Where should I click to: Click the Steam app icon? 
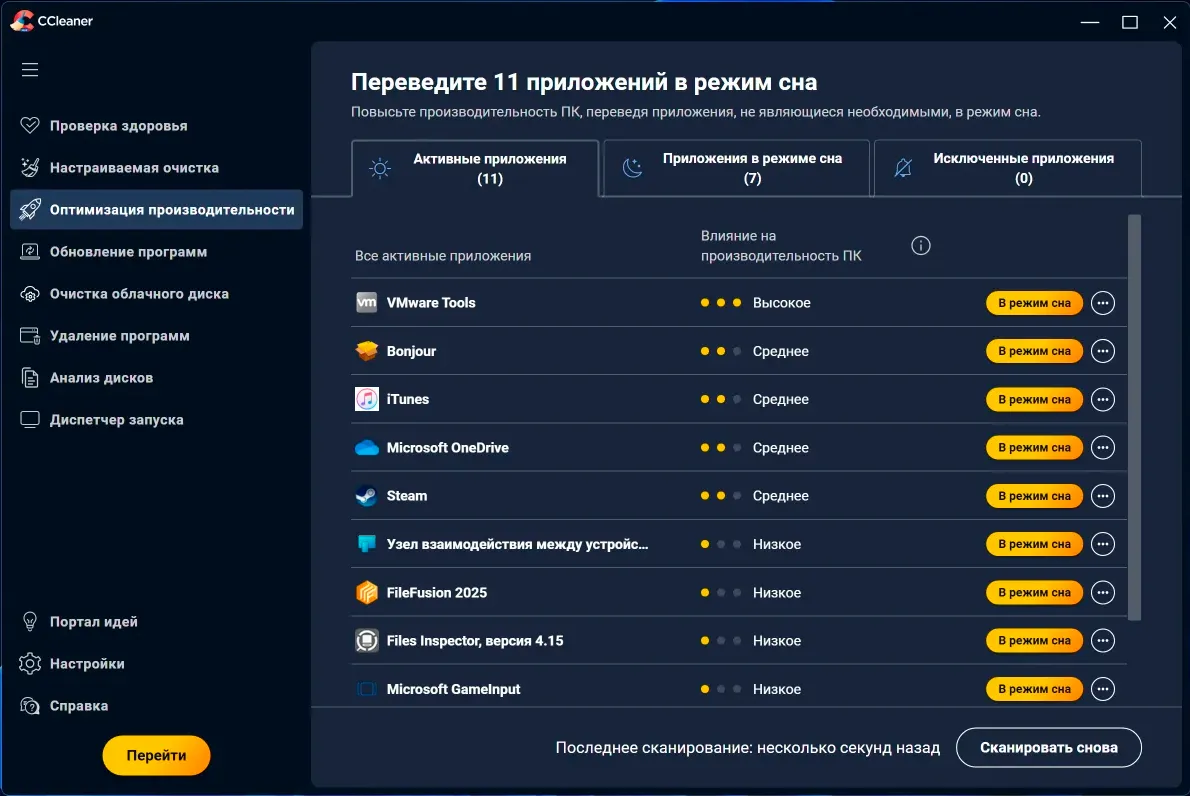[367, 496]
